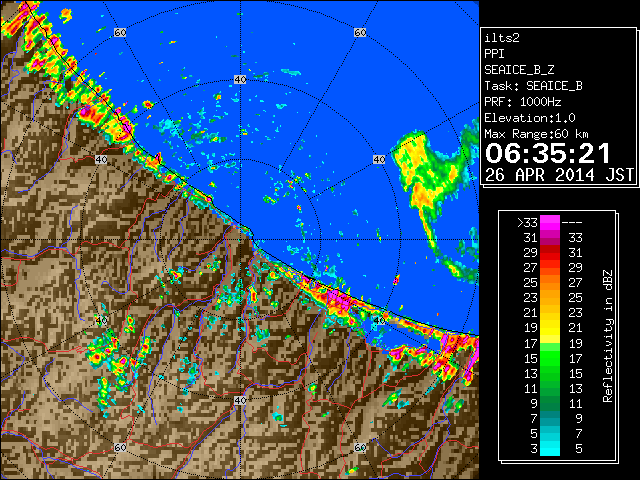Screen dimensions: 640x480
Task: Click the radar center at the crosshair intersection
Action: (x=240, y=240)
